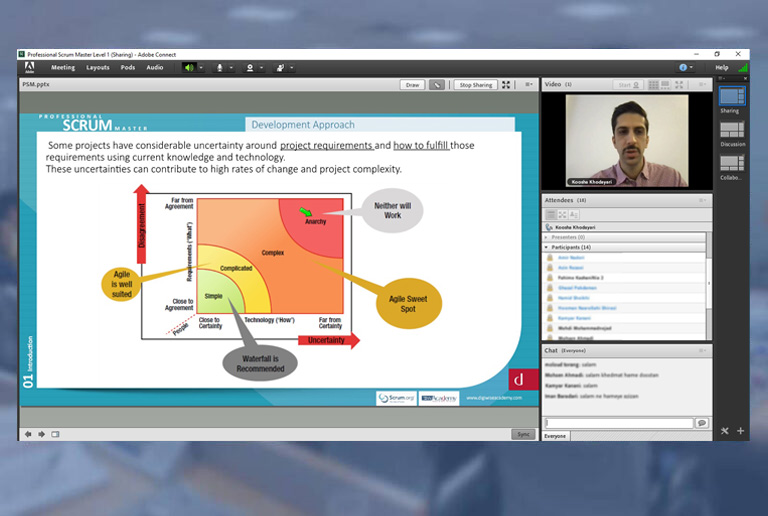Click the PSM.pptx pod title
Screen dimensions: 768x516
[36, 84]
